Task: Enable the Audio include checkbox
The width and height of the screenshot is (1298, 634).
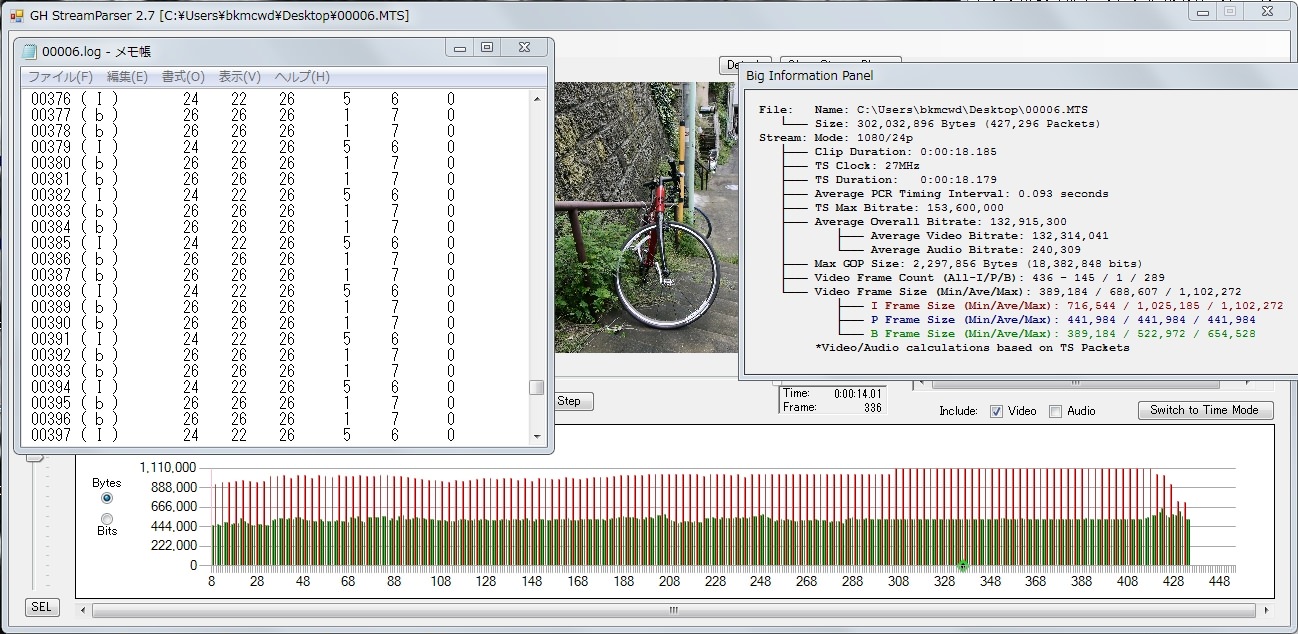Action: [1055, 411]
